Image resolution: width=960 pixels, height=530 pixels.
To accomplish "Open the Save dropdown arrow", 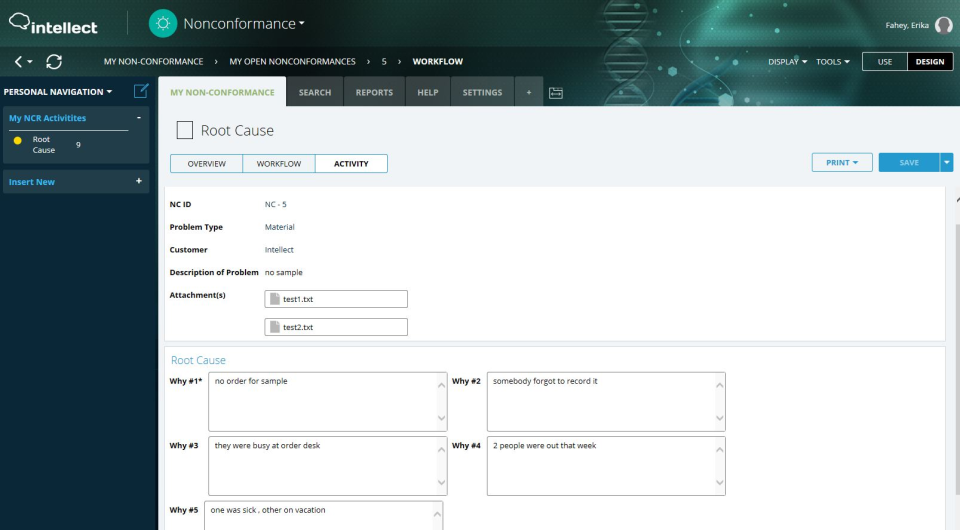I will point(947,163).
